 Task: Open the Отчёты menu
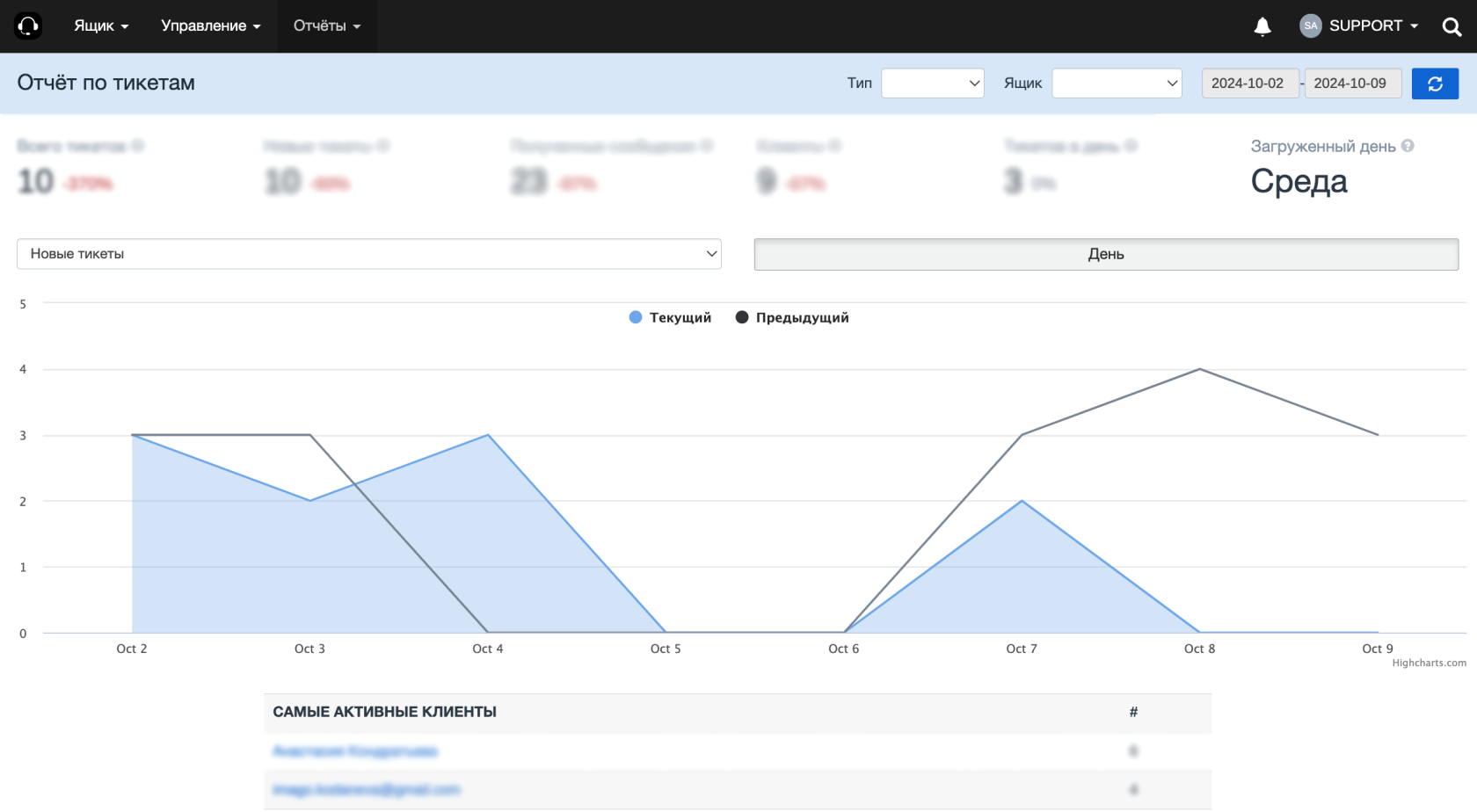tap(327, 26)
